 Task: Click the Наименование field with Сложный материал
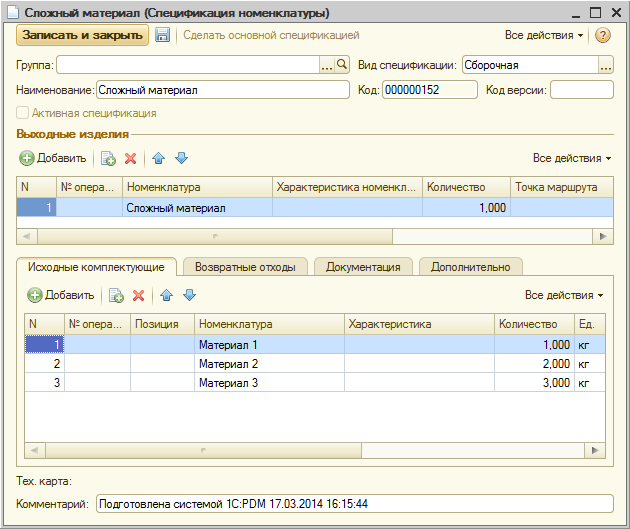[x=223, y=90]
